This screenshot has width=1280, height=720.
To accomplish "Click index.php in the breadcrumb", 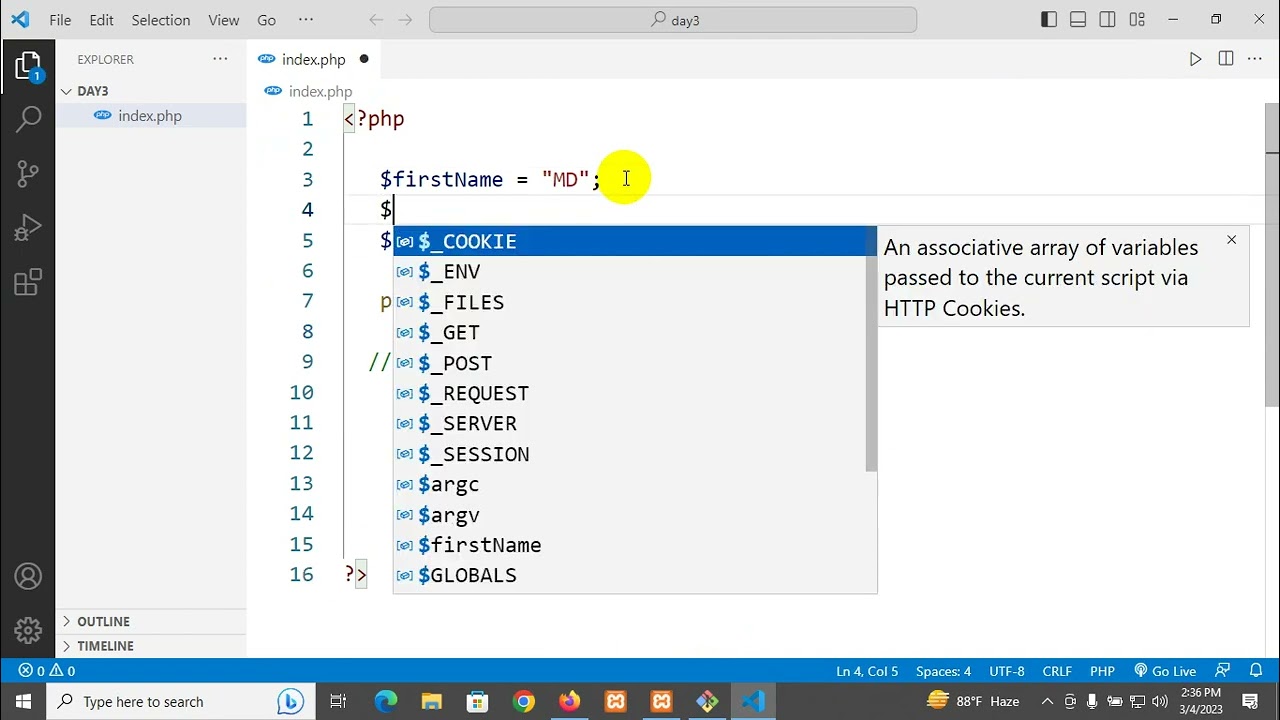I will (x=320, y=91).
